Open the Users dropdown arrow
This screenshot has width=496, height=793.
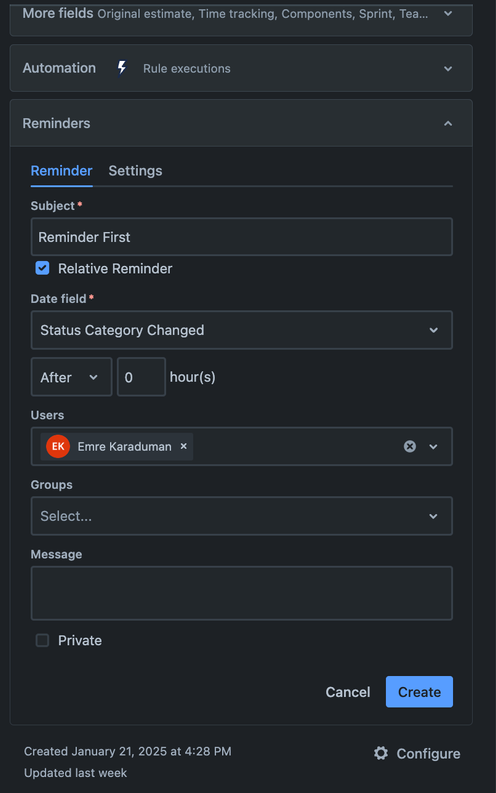coord(433,446)
